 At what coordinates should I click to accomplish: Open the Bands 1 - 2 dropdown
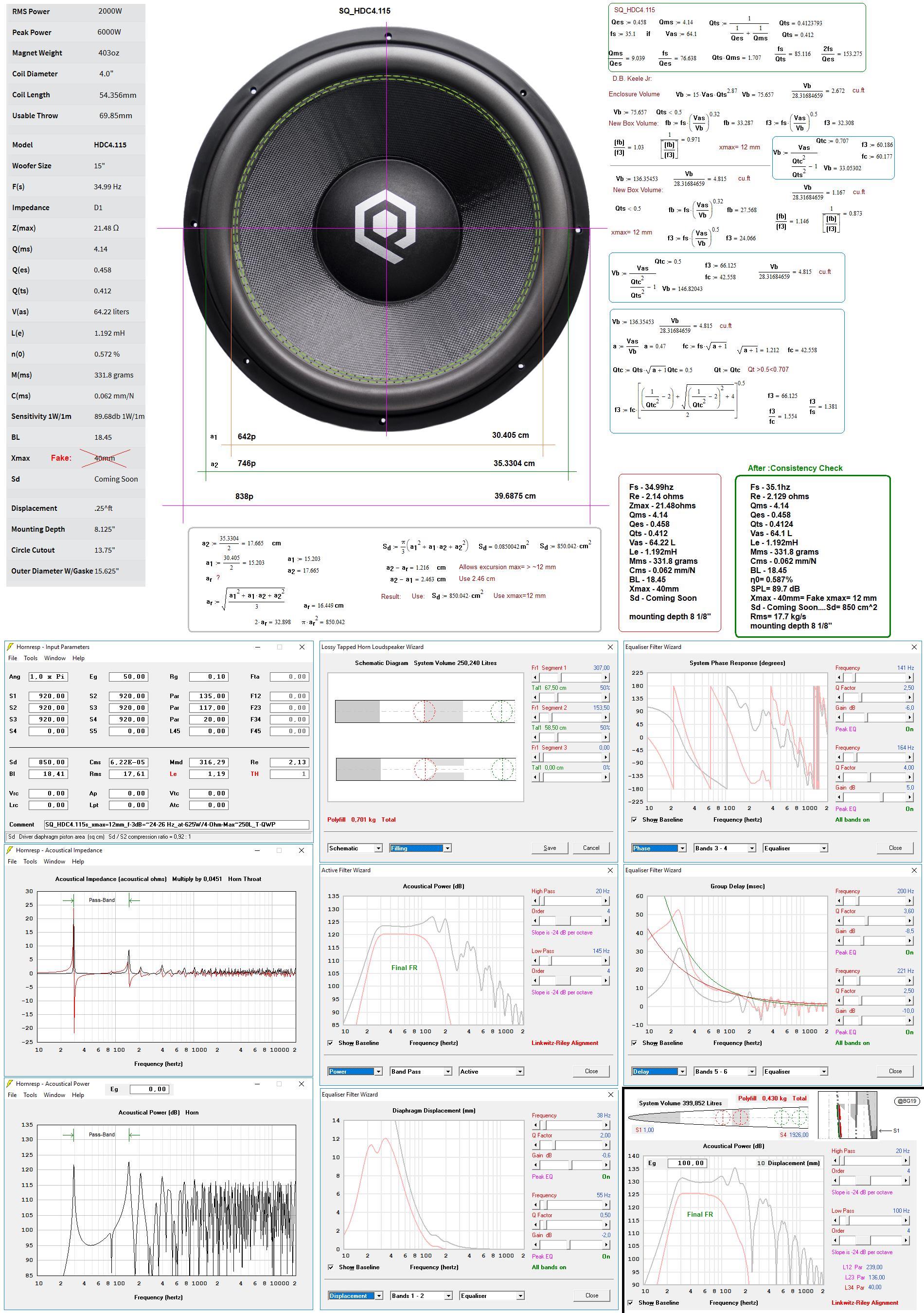pyautogui.click(x=422, y=1295)
